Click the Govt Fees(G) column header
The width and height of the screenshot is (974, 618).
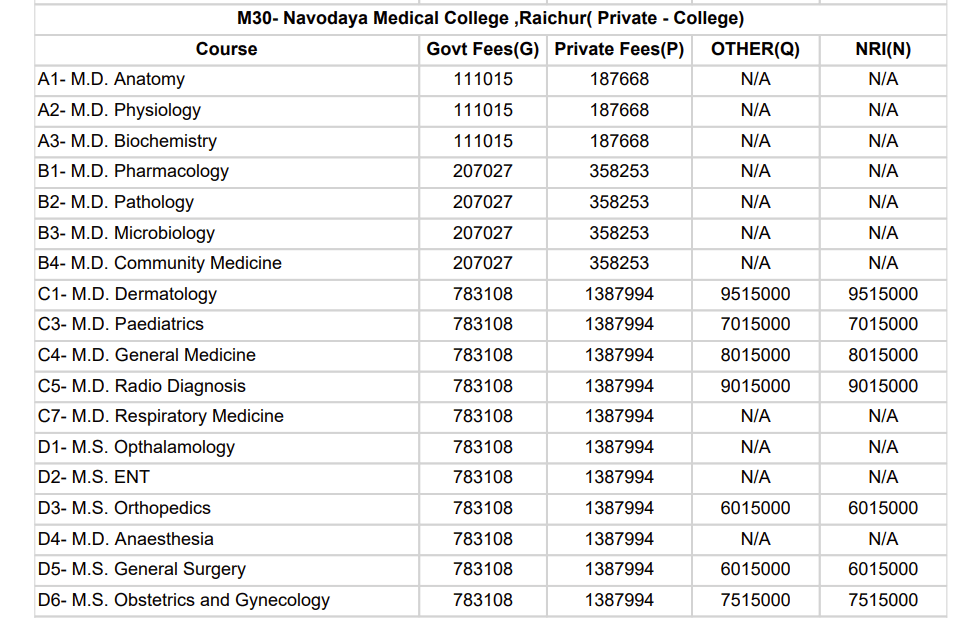tap(482, 49)
